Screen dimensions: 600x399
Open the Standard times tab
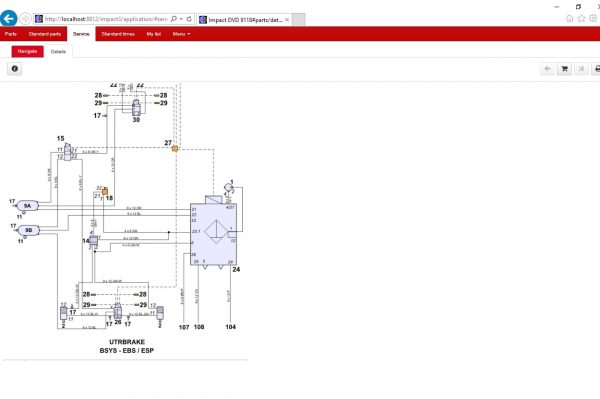[118, 34]
